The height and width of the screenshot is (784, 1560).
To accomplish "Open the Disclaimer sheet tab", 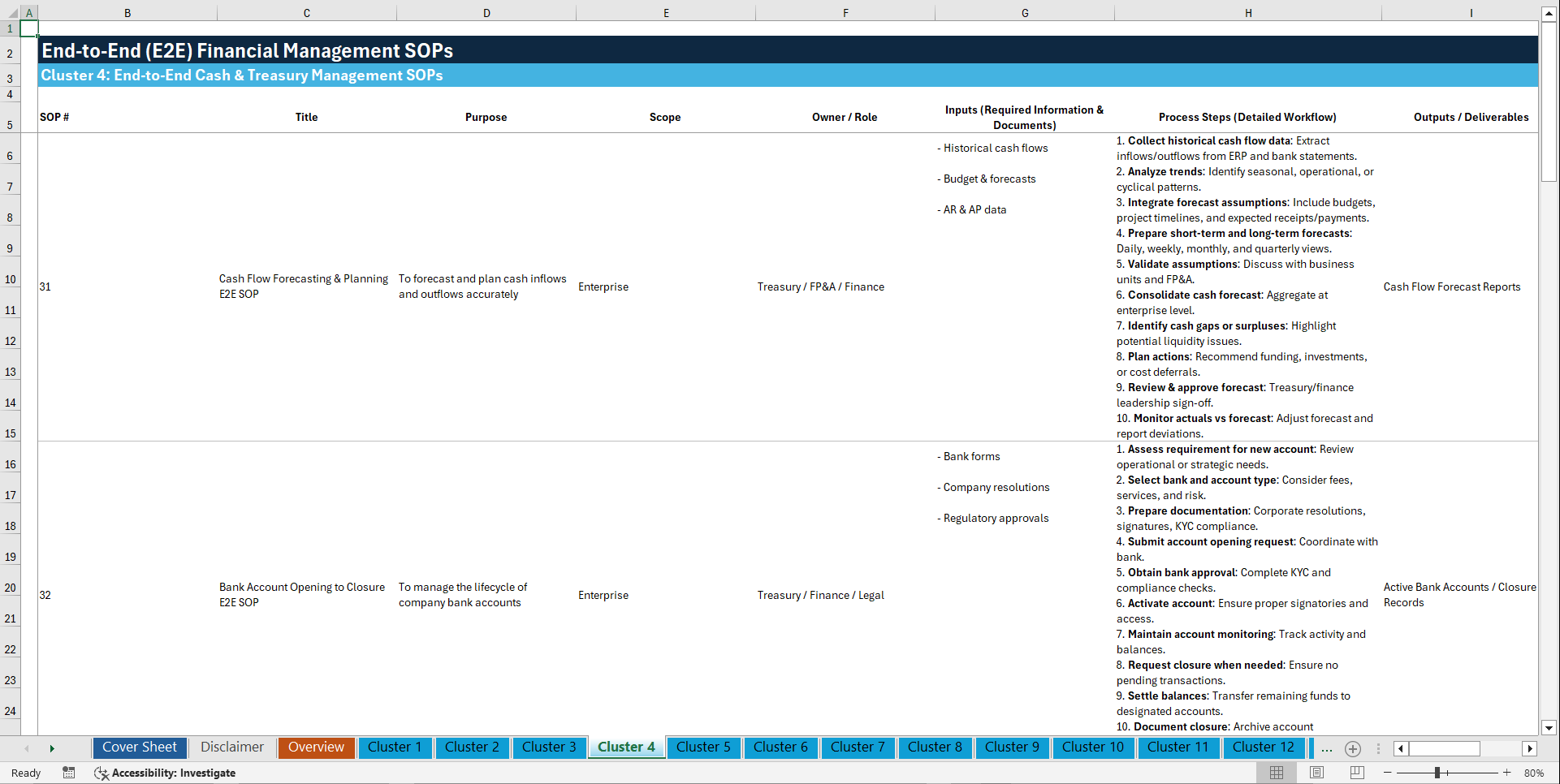I will click(x=231, y=747).
